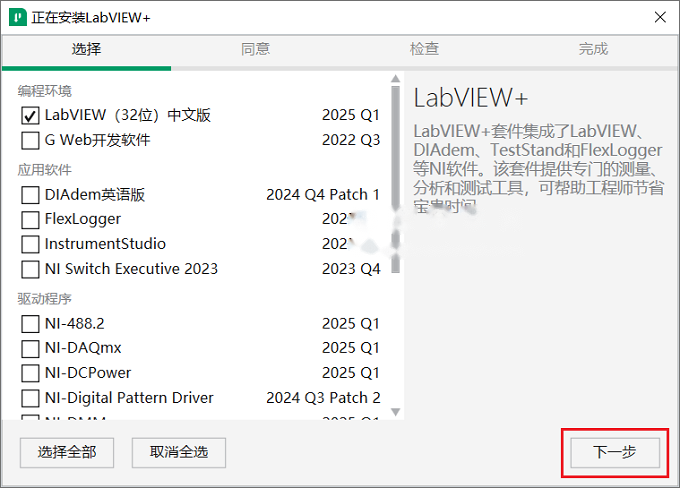Proceed with the 下一步 button

click(x=615, y=452)
